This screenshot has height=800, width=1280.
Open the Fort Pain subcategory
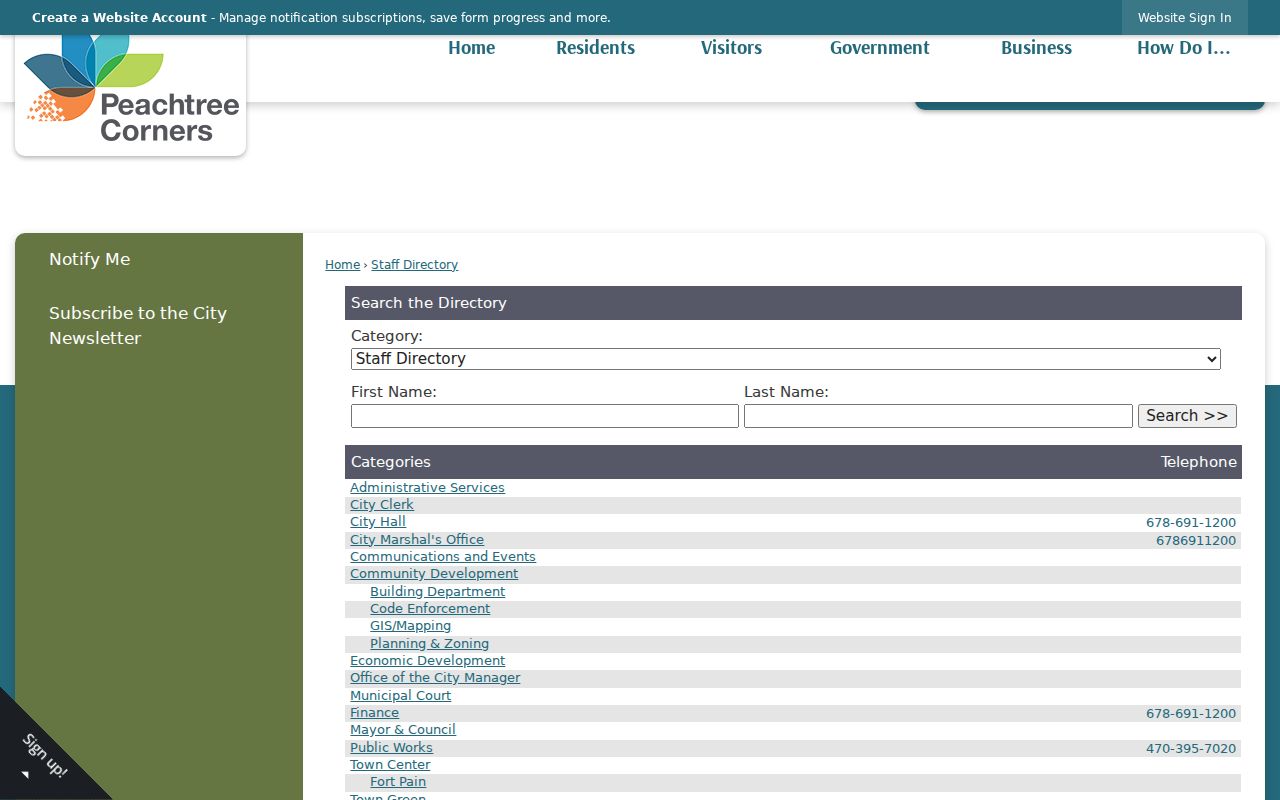point(398,782)
